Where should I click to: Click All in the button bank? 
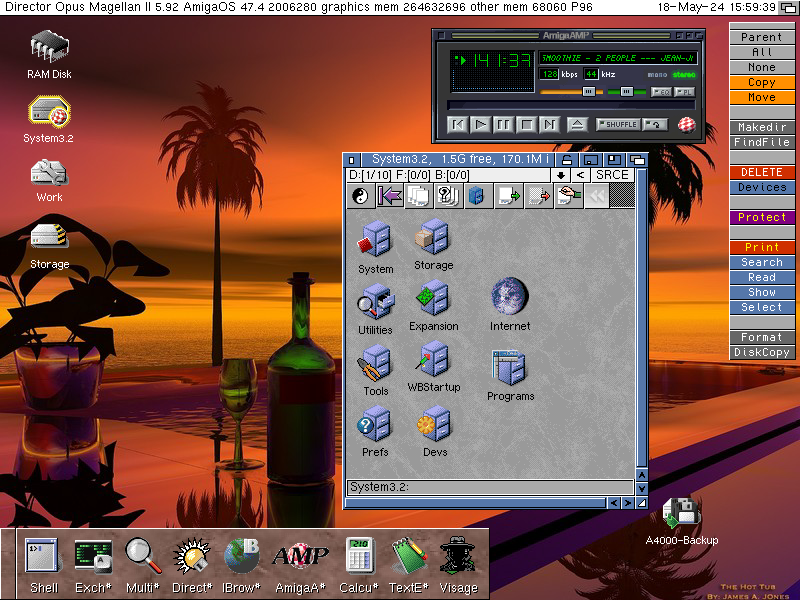click(x=762, y=52)
